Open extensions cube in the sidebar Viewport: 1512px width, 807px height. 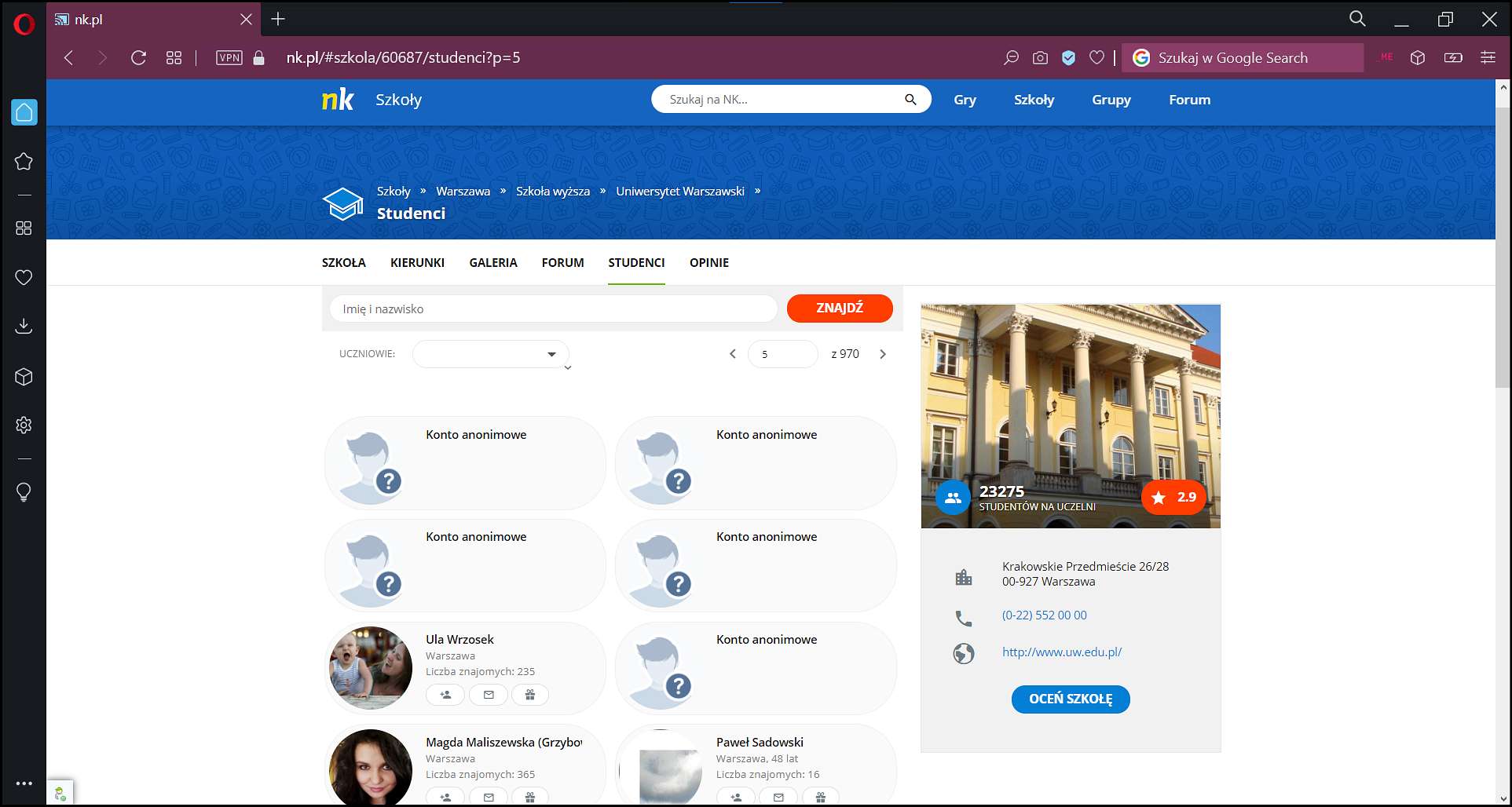pos(24,377)
